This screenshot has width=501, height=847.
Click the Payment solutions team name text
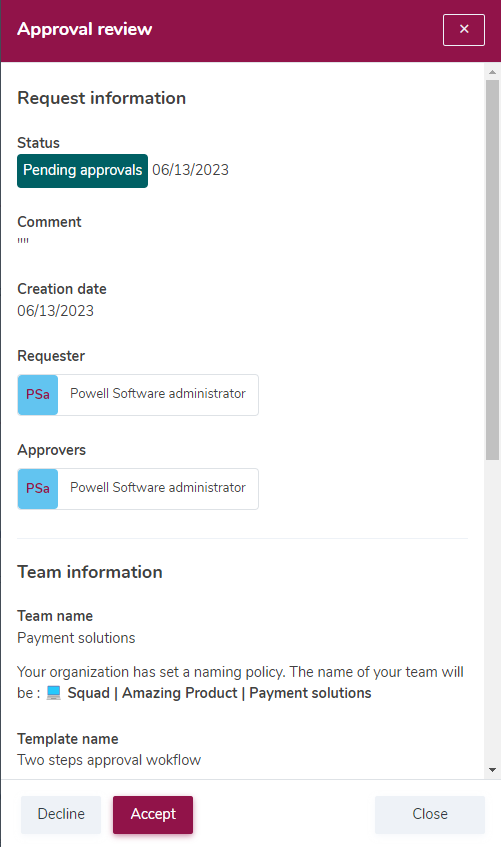coord(76,638)
